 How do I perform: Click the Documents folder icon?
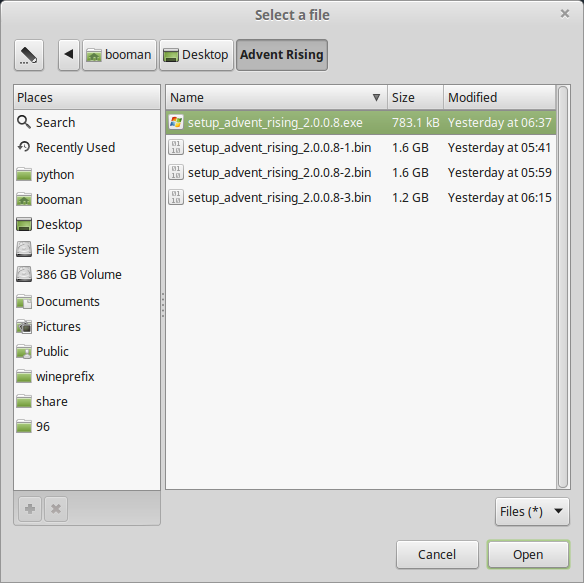(x=24, y=301)
